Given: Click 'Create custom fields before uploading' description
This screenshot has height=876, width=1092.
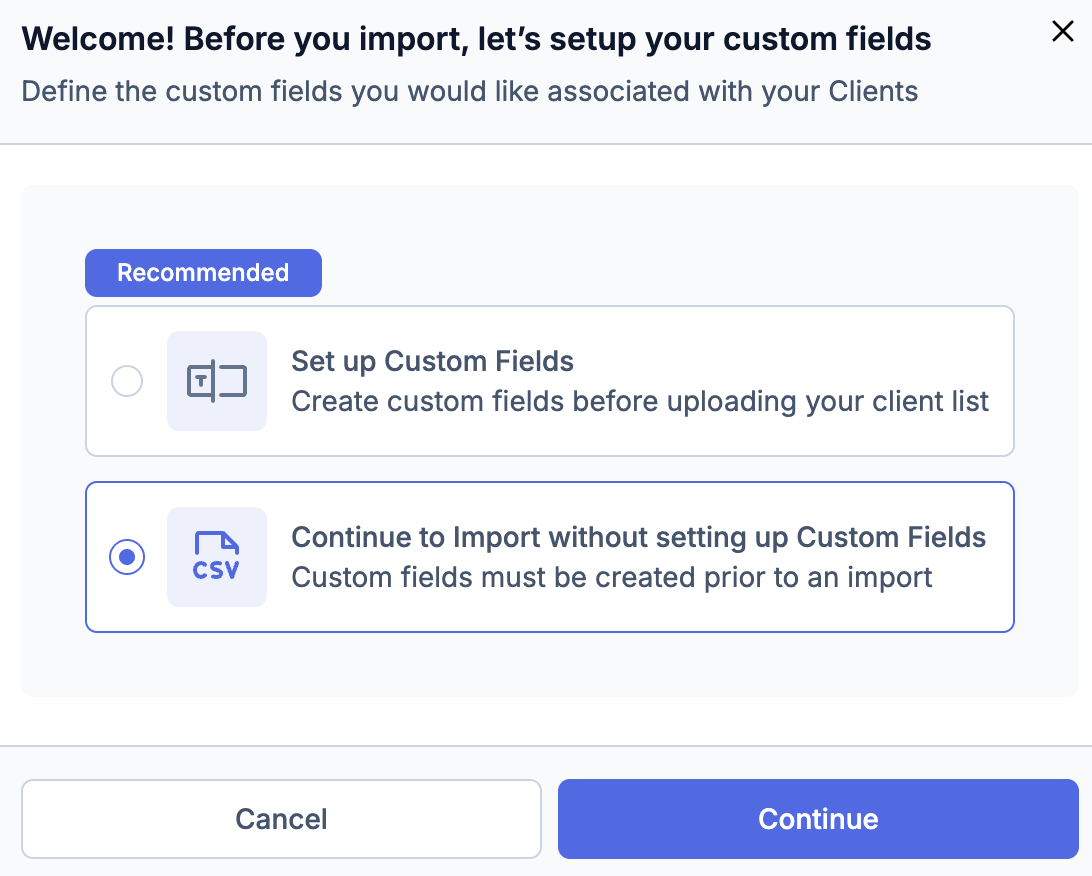Looking at the screenshot, I should click(x=640, y=402).
